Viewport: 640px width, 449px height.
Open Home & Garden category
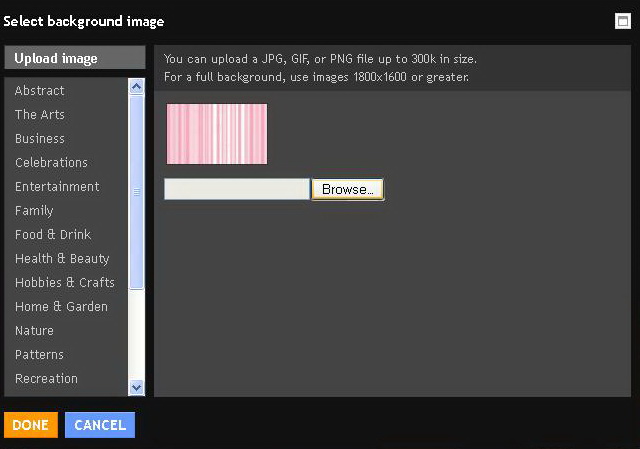coord(62,307)
